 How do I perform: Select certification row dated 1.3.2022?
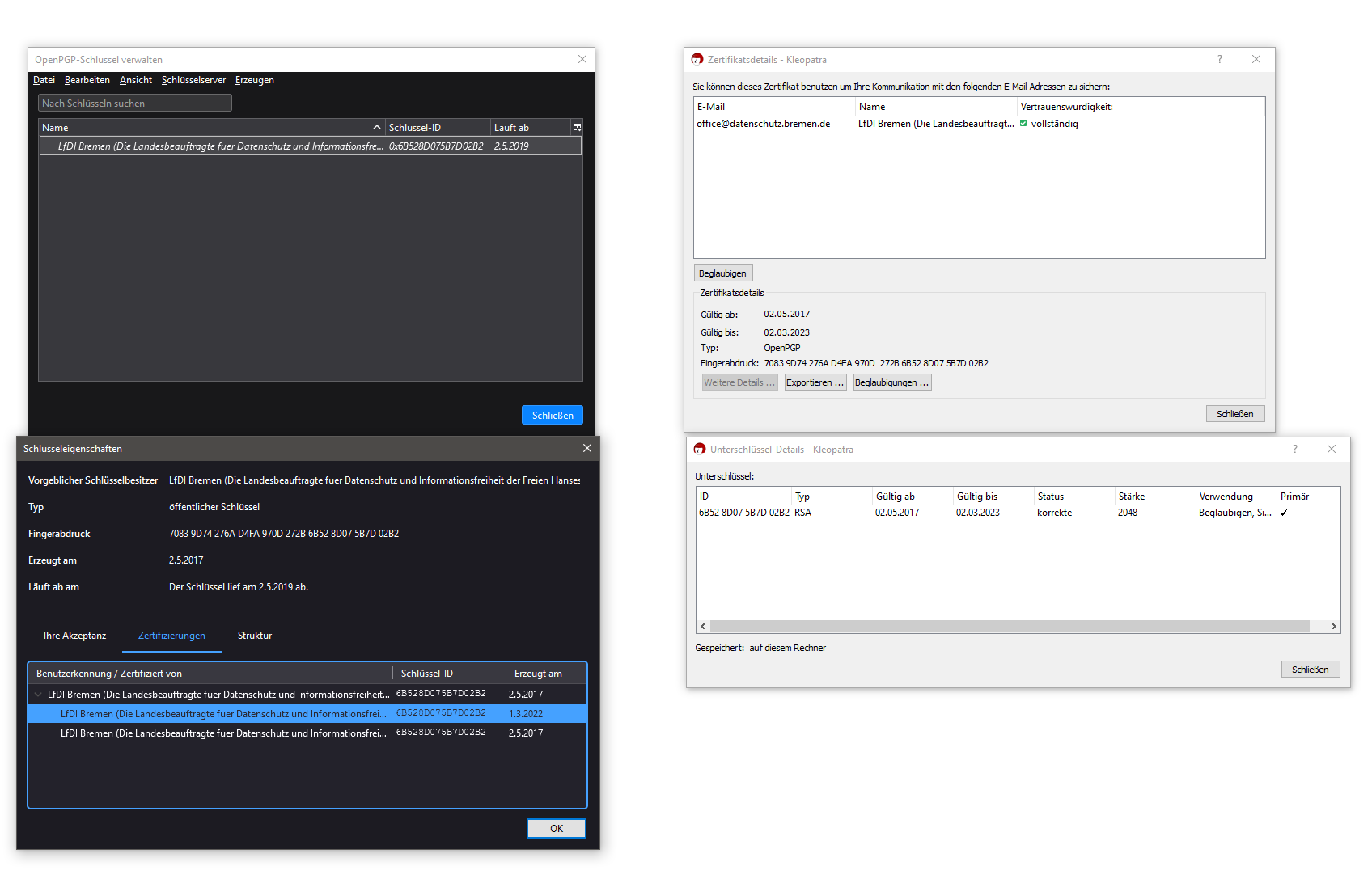coord(307,713)
